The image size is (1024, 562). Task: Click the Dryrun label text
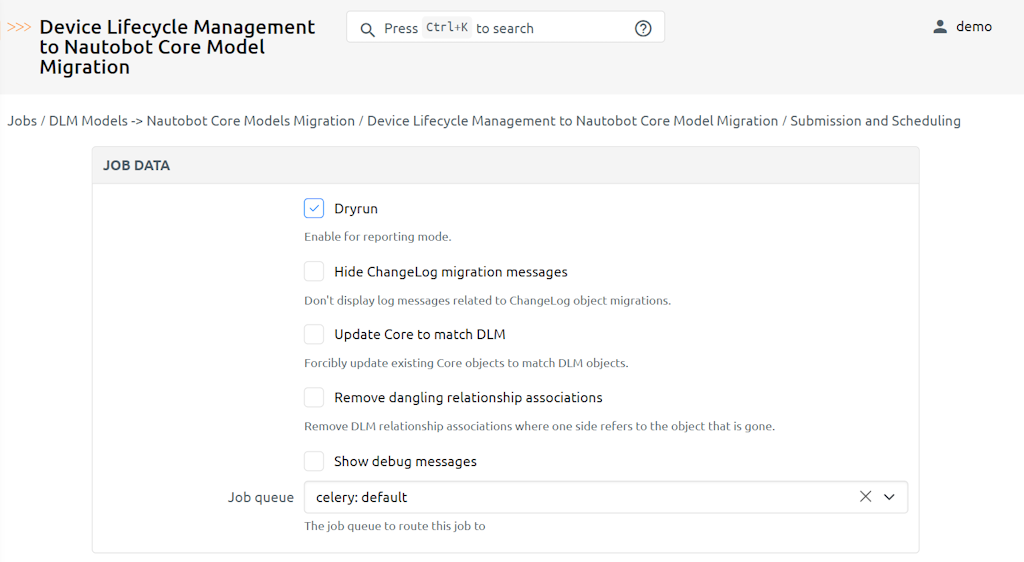(x=356, y=209)
